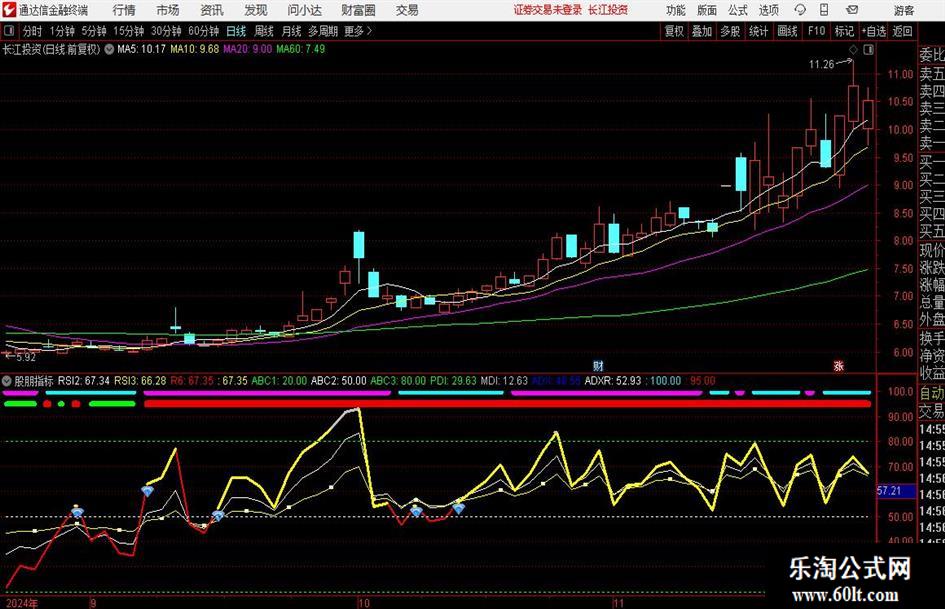Select the 日线 daily period
This screenshot has height=609, width=945.
click(236, 31)
